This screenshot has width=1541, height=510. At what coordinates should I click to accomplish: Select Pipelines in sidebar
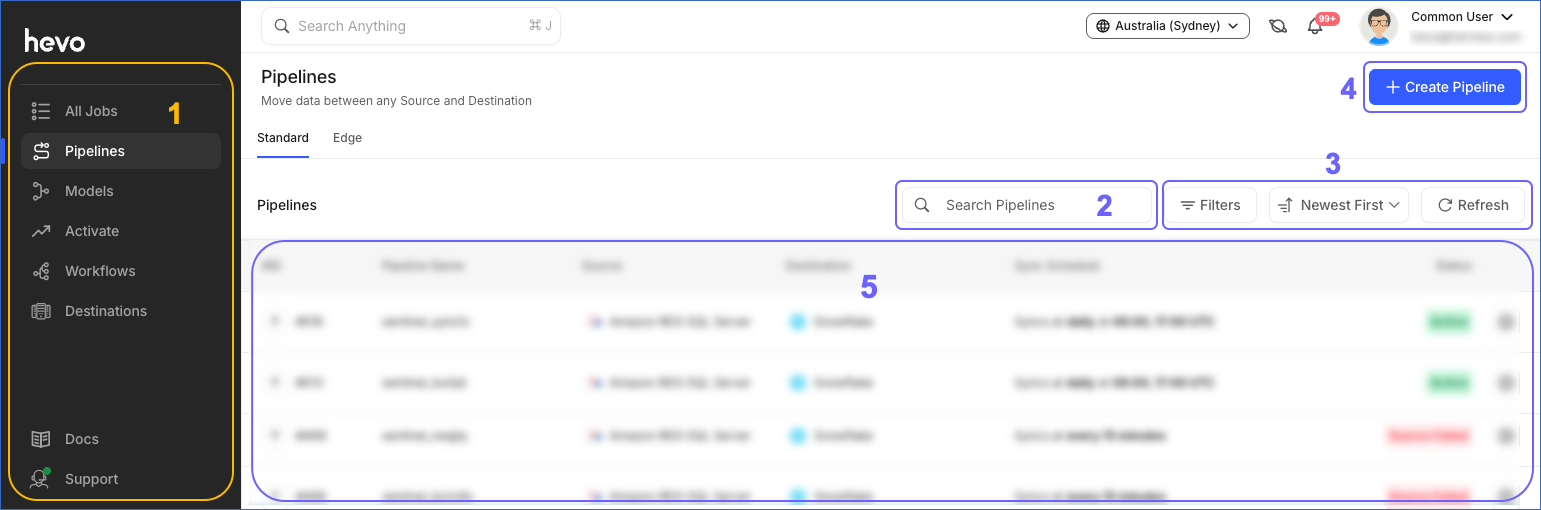(x=120, y=151)
